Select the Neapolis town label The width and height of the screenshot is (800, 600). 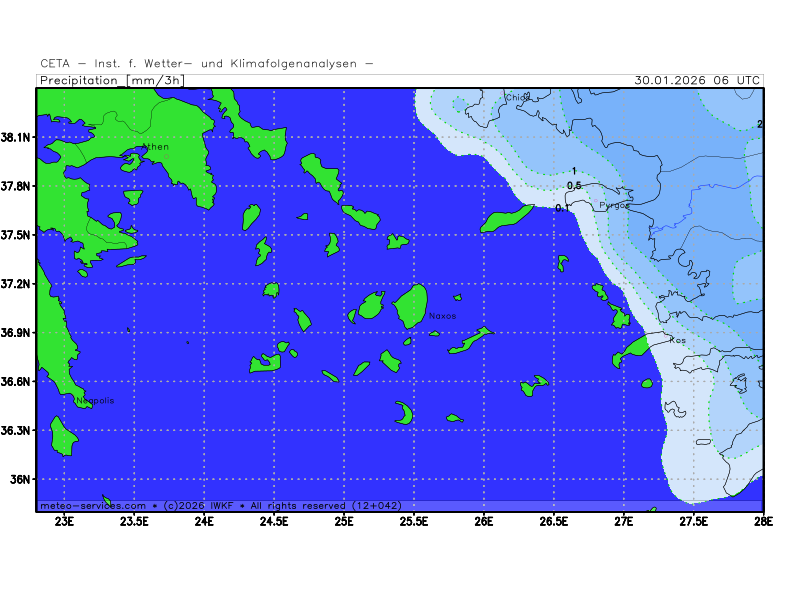pos(95,401)
